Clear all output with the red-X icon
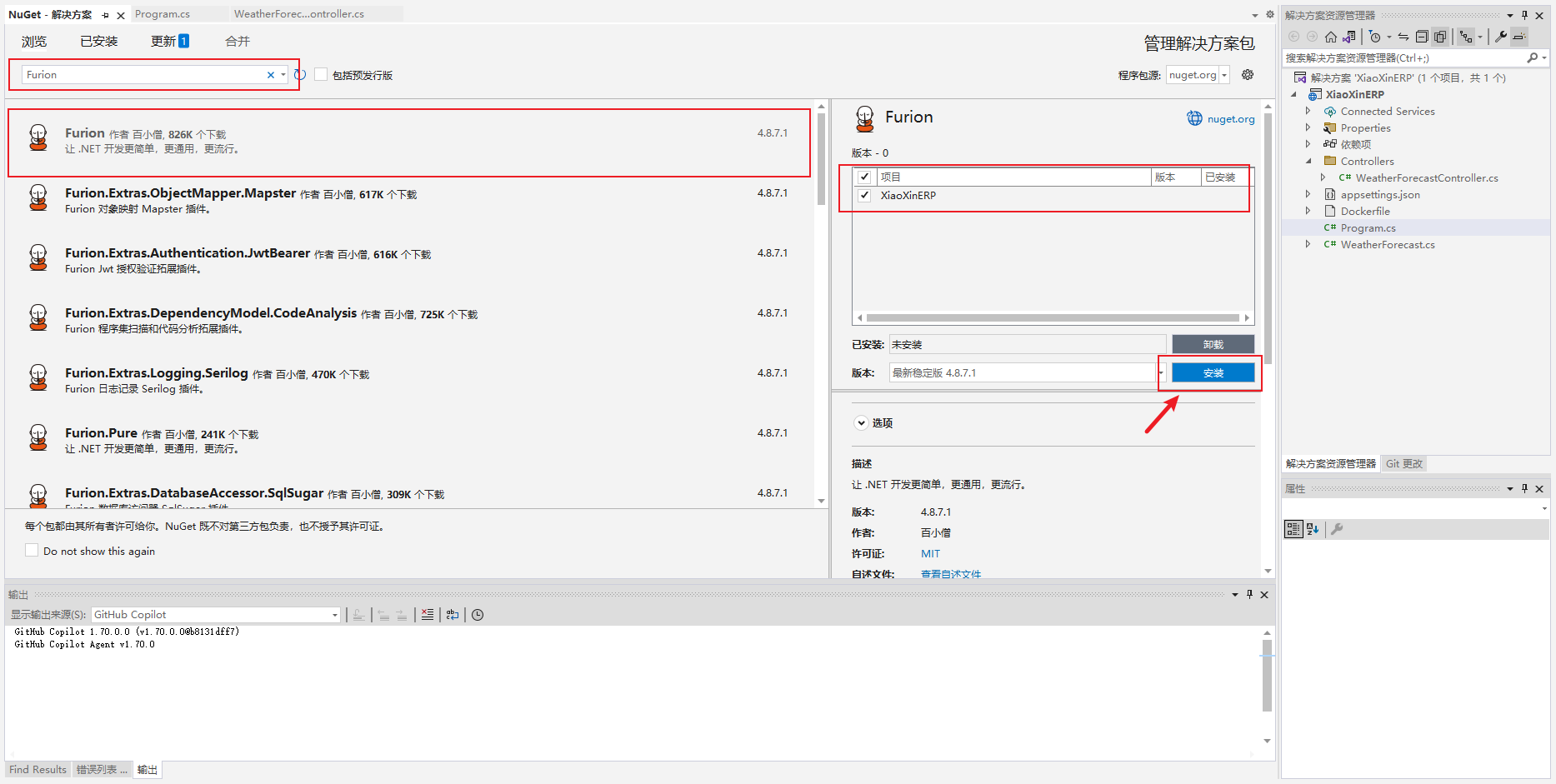Screen dimensions: 1556x784 pyautogui.click(x=428, y=615)
